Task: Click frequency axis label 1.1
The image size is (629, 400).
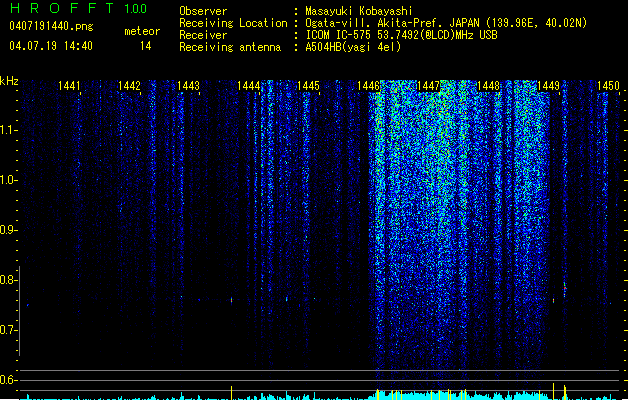Action: pyautogui.click(x=9, y=130)
